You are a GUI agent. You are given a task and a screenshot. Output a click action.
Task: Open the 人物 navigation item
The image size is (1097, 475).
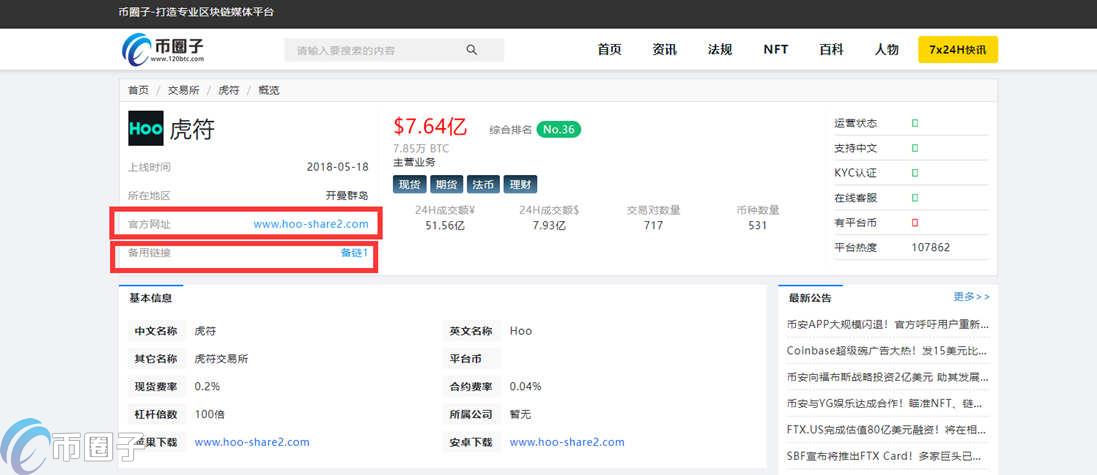[x=886, y=50]
